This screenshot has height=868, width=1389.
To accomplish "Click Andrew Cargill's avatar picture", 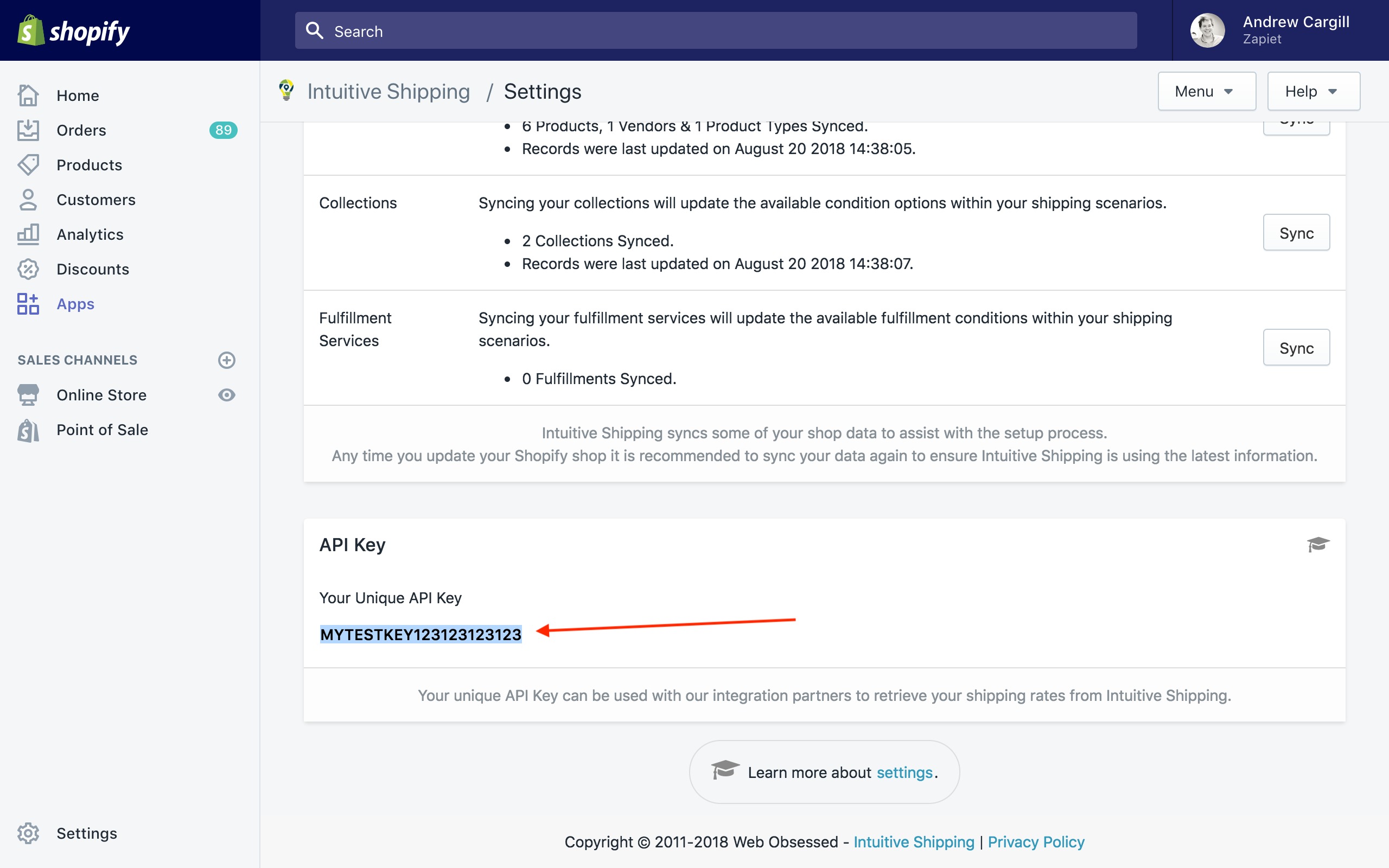I will tap(1208, 30).
